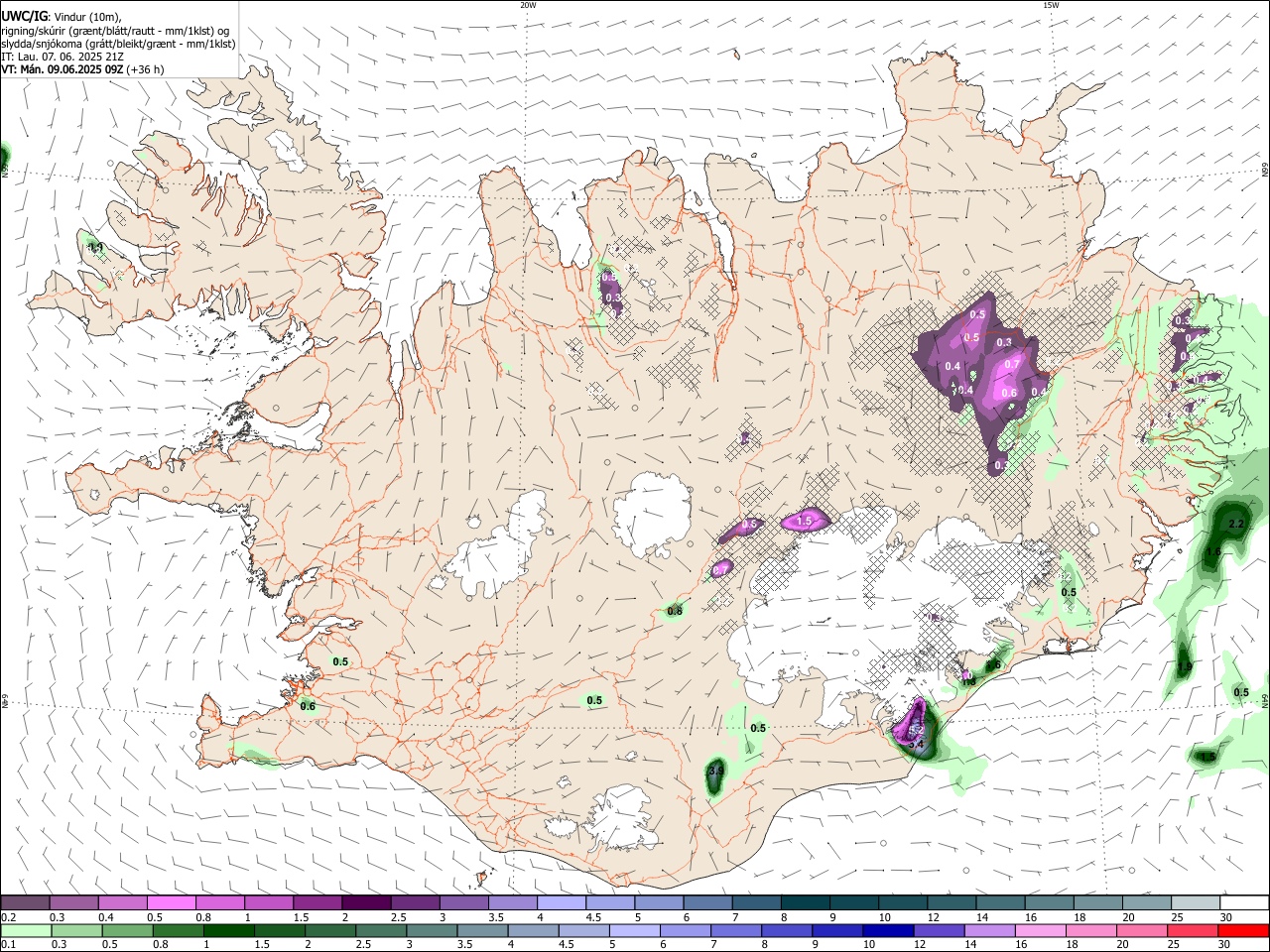Pick the medium green rain swatch between 0.5 and 0.8
Image resolution: width=1270 pixels, height=952 pixels.
click(127, 930)
